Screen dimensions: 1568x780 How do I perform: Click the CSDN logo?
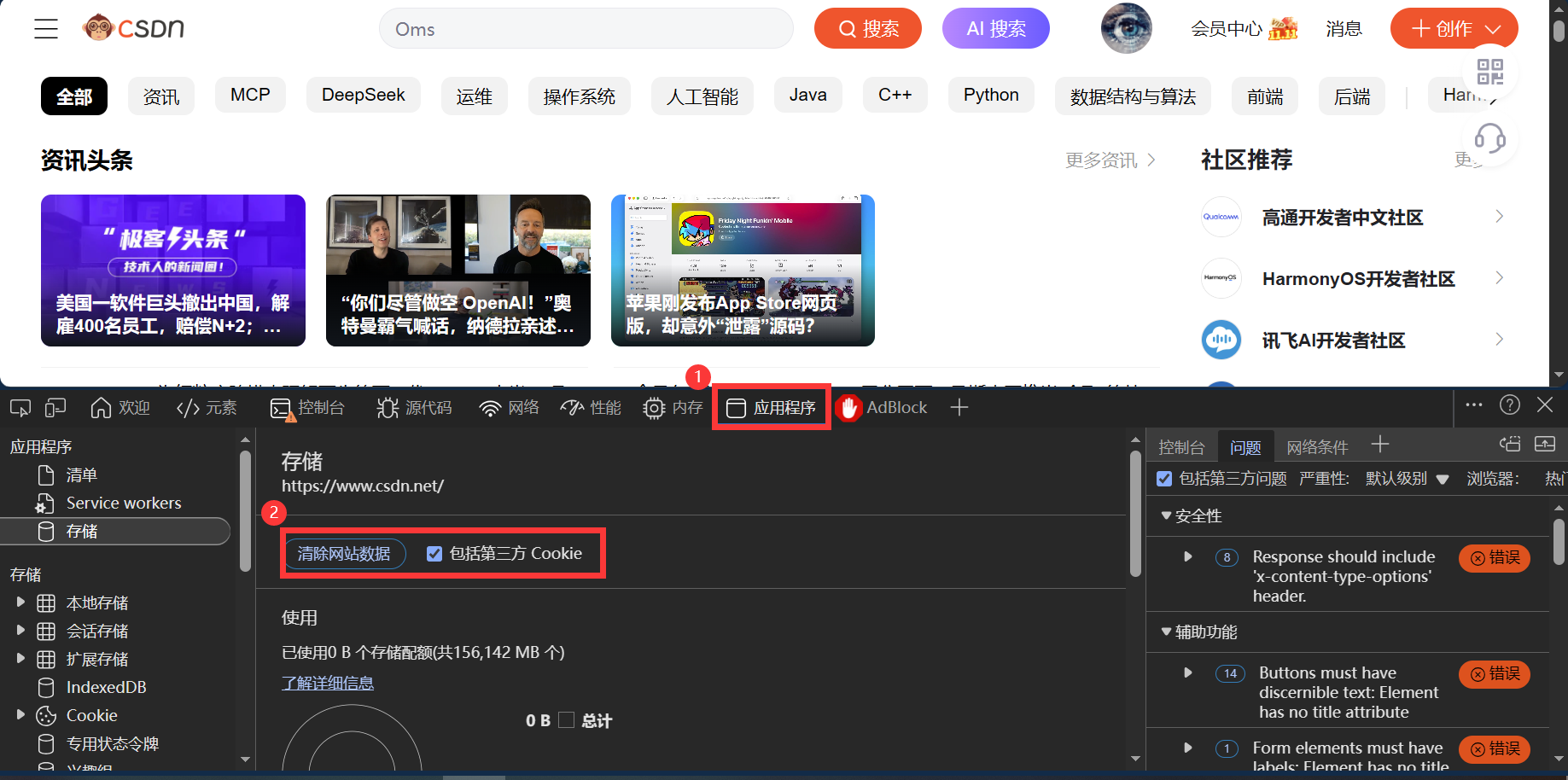pos(133,27)
